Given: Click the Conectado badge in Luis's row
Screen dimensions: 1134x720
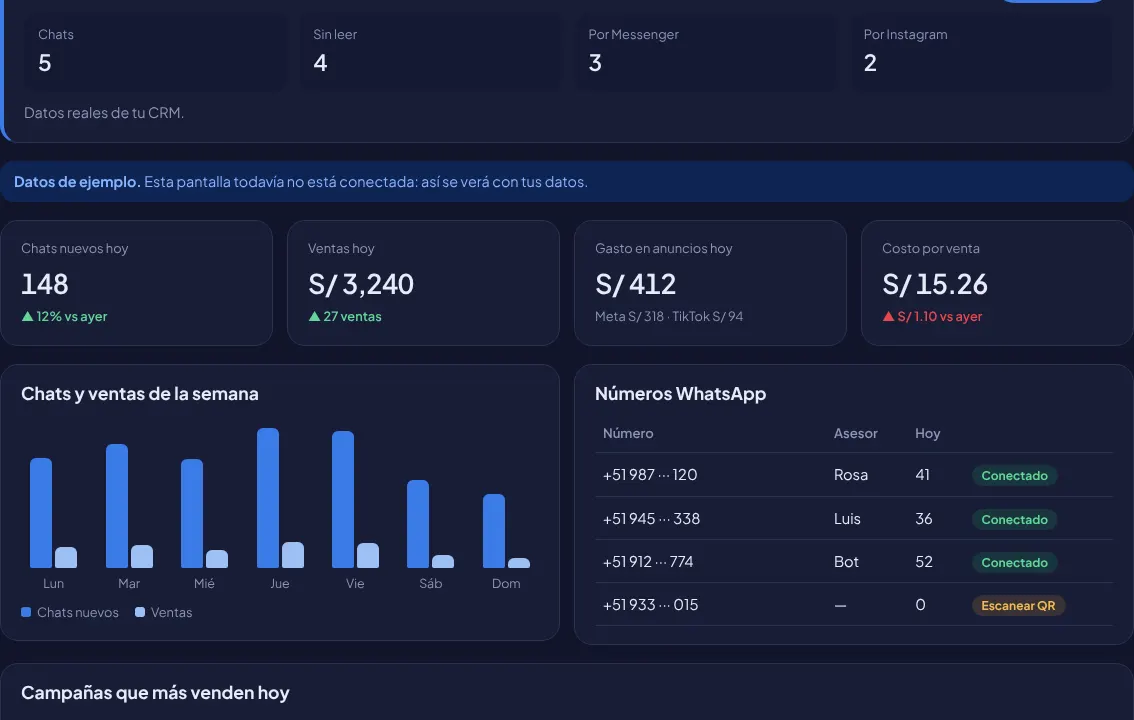Looking at the screenshot, I should pyautogui.click(x=1014, y=520).
